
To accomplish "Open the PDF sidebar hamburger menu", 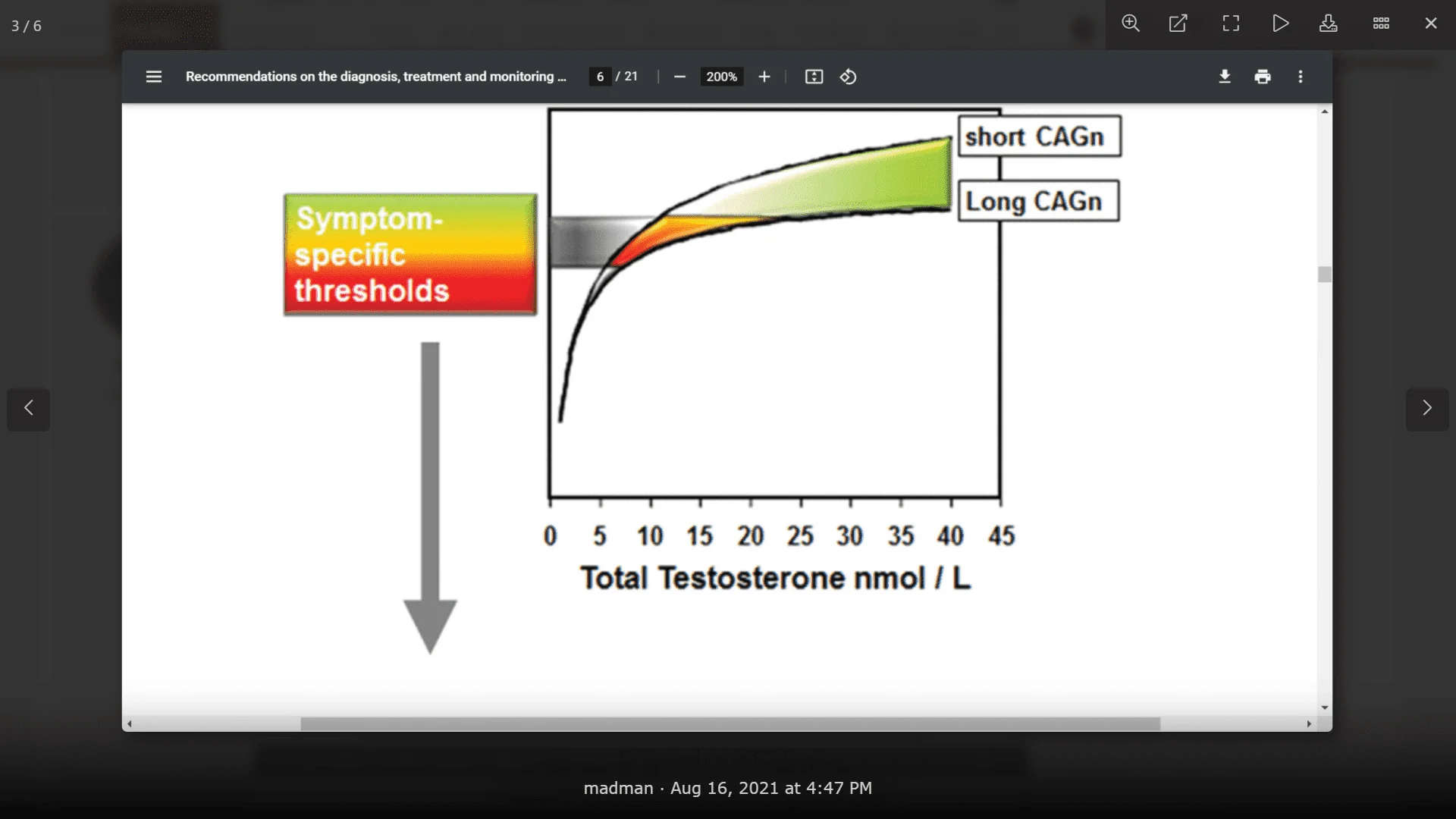I will click(x=154, y=77).
